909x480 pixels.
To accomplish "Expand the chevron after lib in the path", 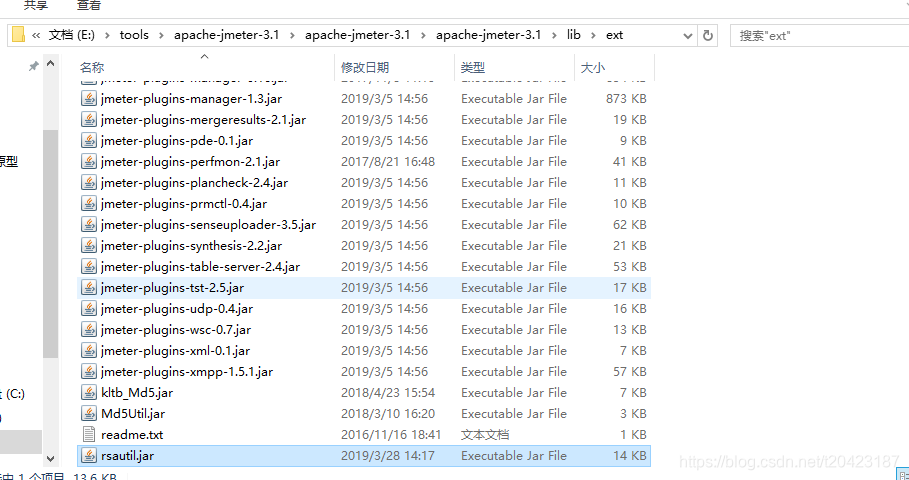I will (x=593, y=35).
